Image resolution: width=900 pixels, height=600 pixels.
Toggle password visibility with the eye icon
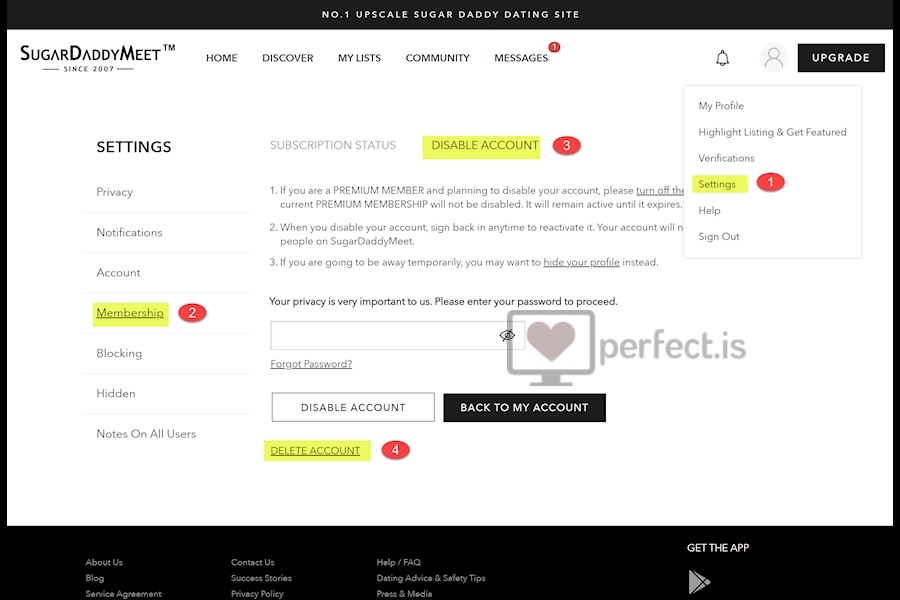(x=507, y=335)
